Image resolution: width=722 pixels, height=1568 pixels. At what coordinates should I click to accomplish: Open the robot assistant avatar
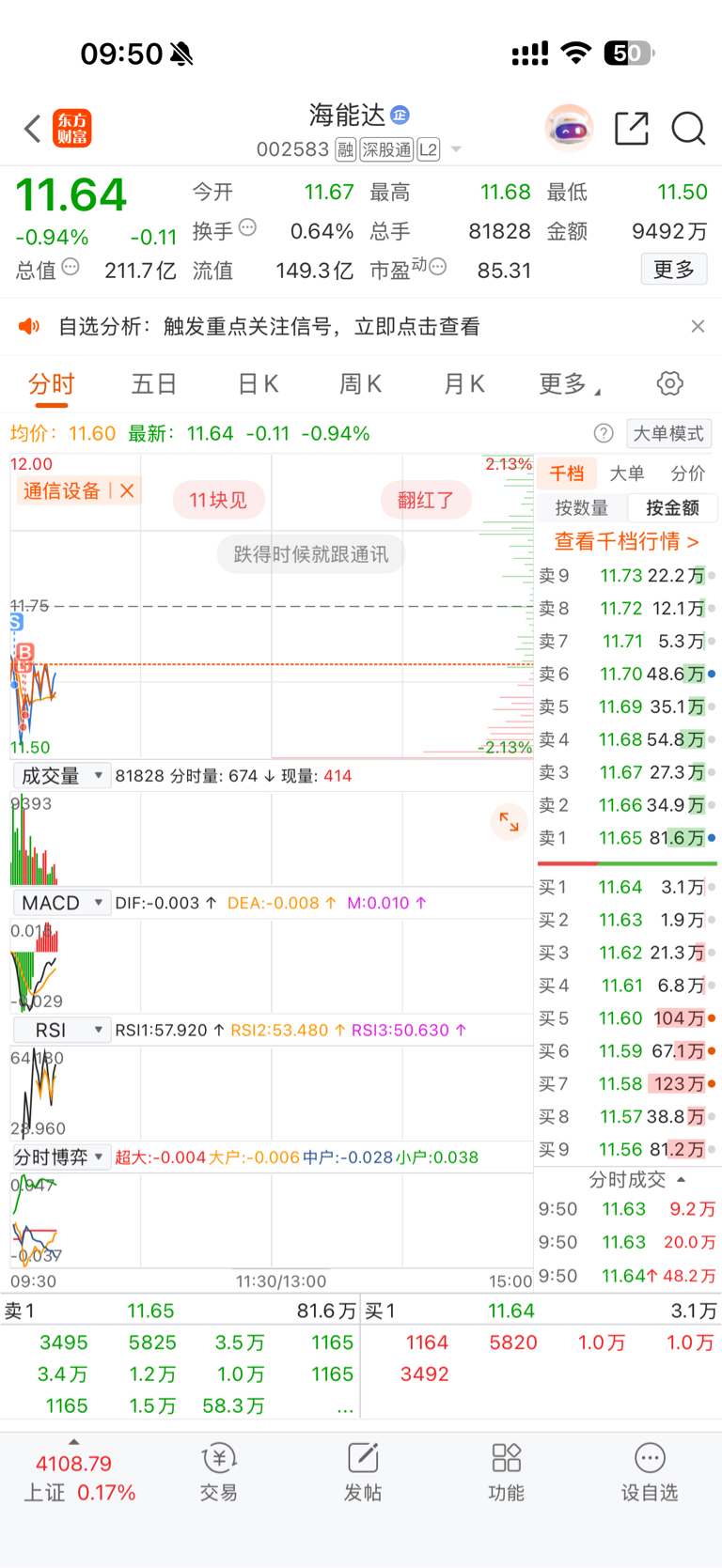[569, 129]
